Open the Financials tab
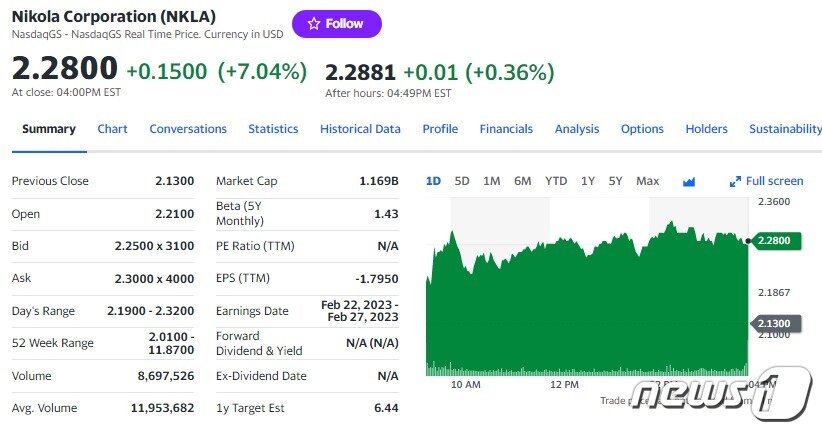 tap(506, 129)
